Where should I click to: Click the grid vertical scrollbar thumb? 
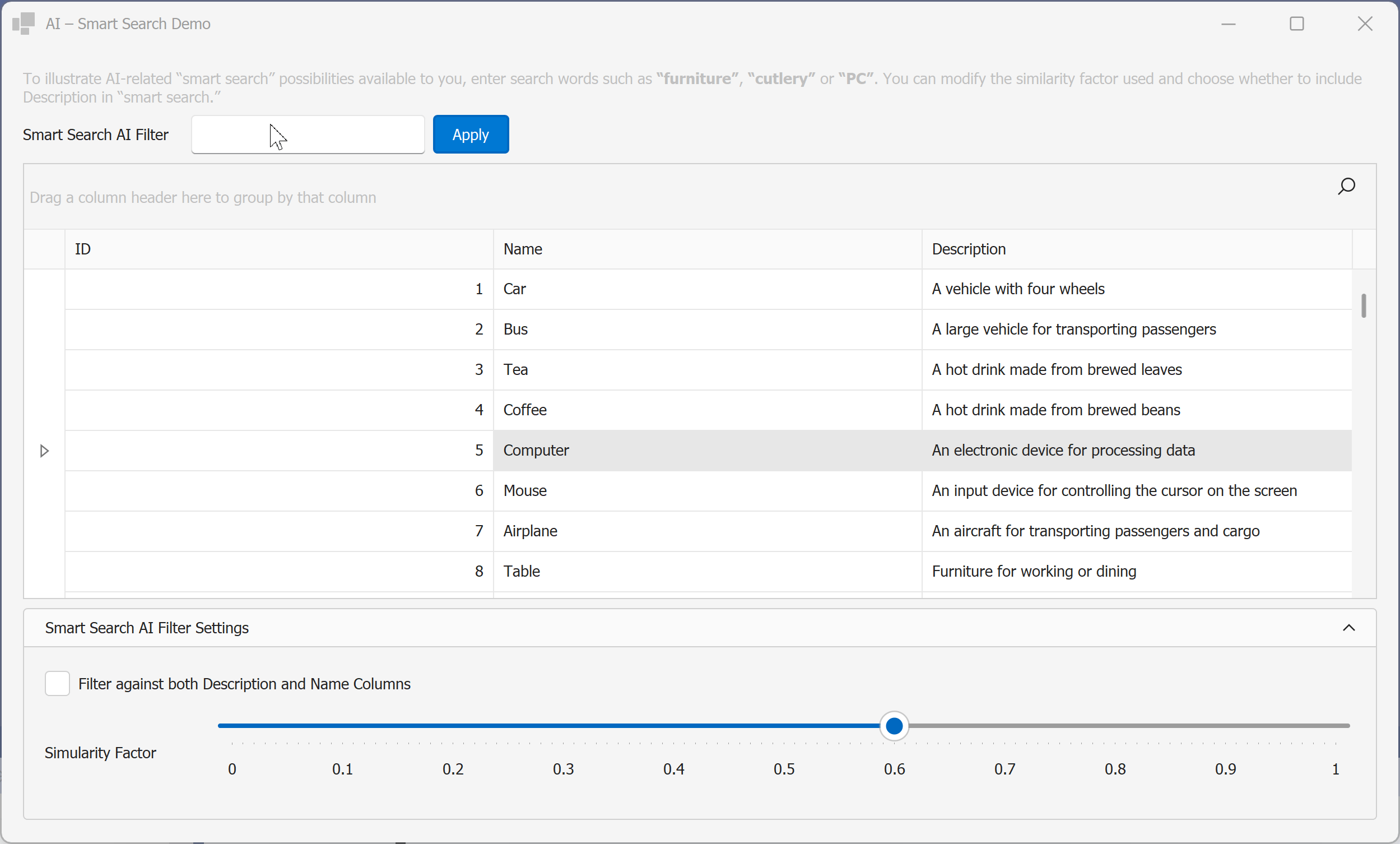click(x=1363, y=306)
